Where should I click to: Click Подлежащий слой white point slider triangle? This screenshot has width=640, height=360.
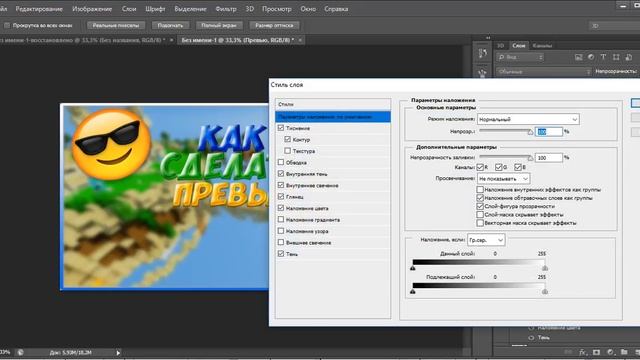[x=544, y=291]
